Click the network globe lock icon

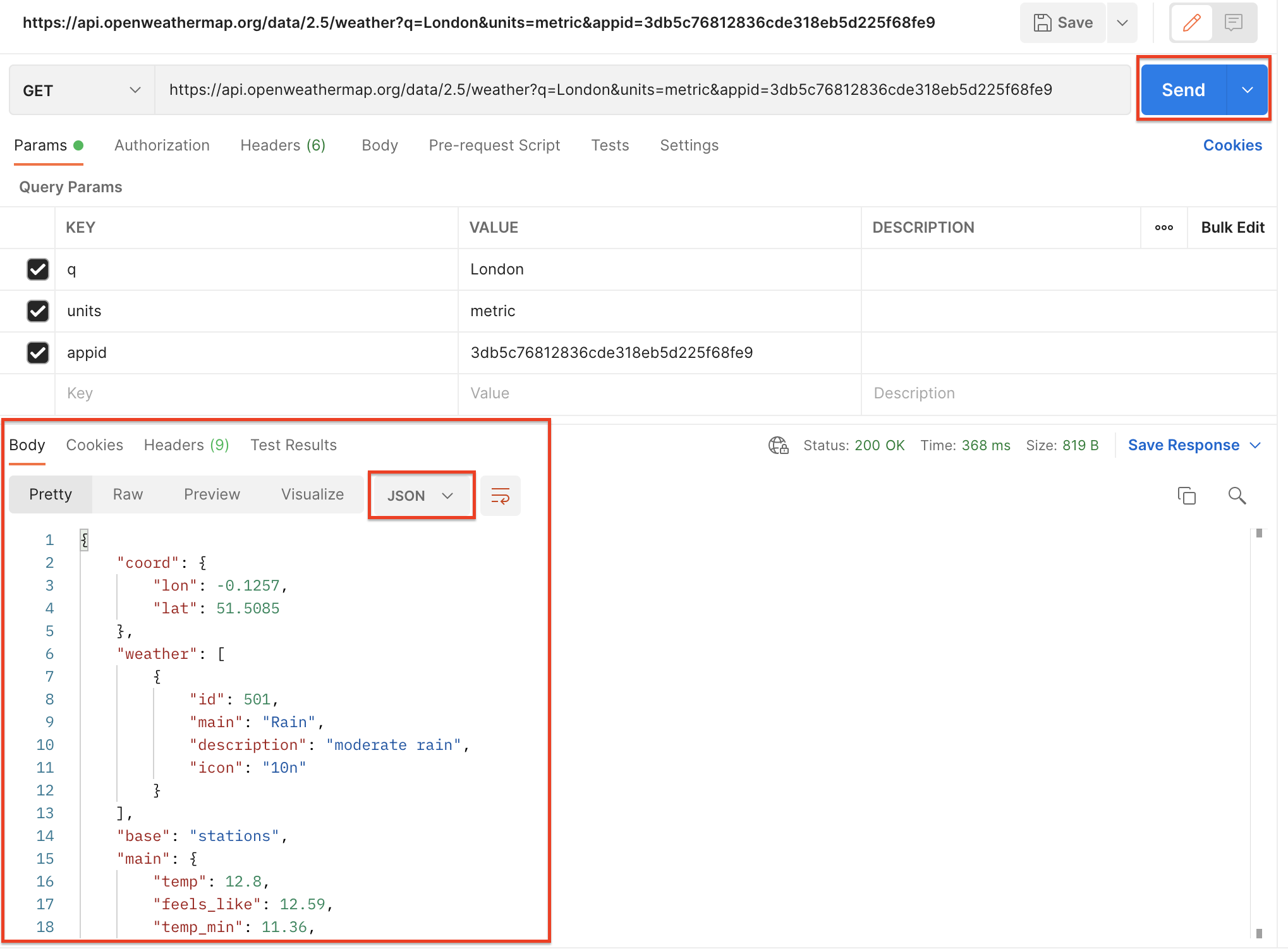[x=778, y=445]
